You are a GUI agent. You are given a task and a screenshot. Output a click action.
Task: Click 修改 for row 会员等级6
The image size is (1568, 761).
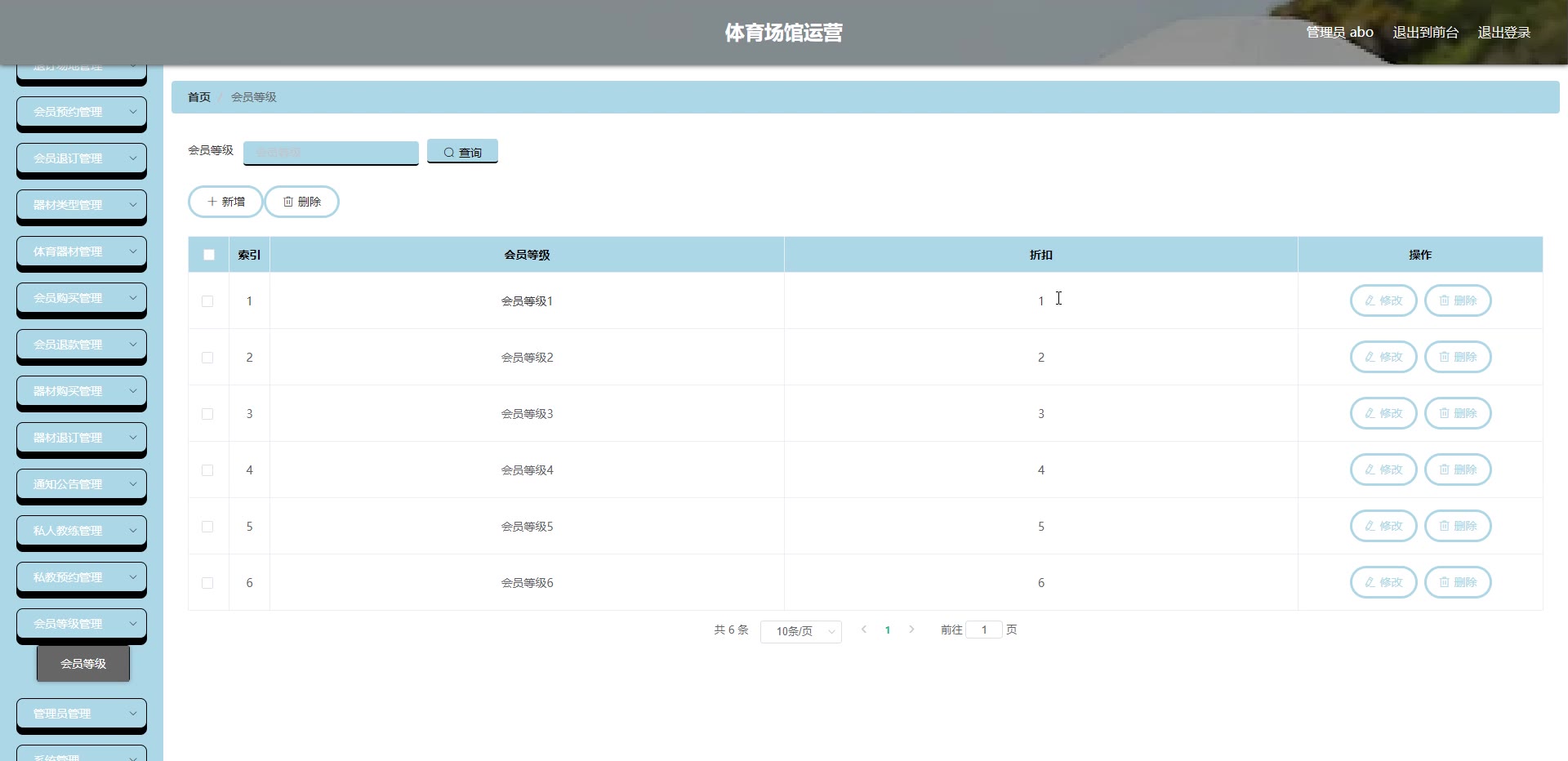[1383, 582]
